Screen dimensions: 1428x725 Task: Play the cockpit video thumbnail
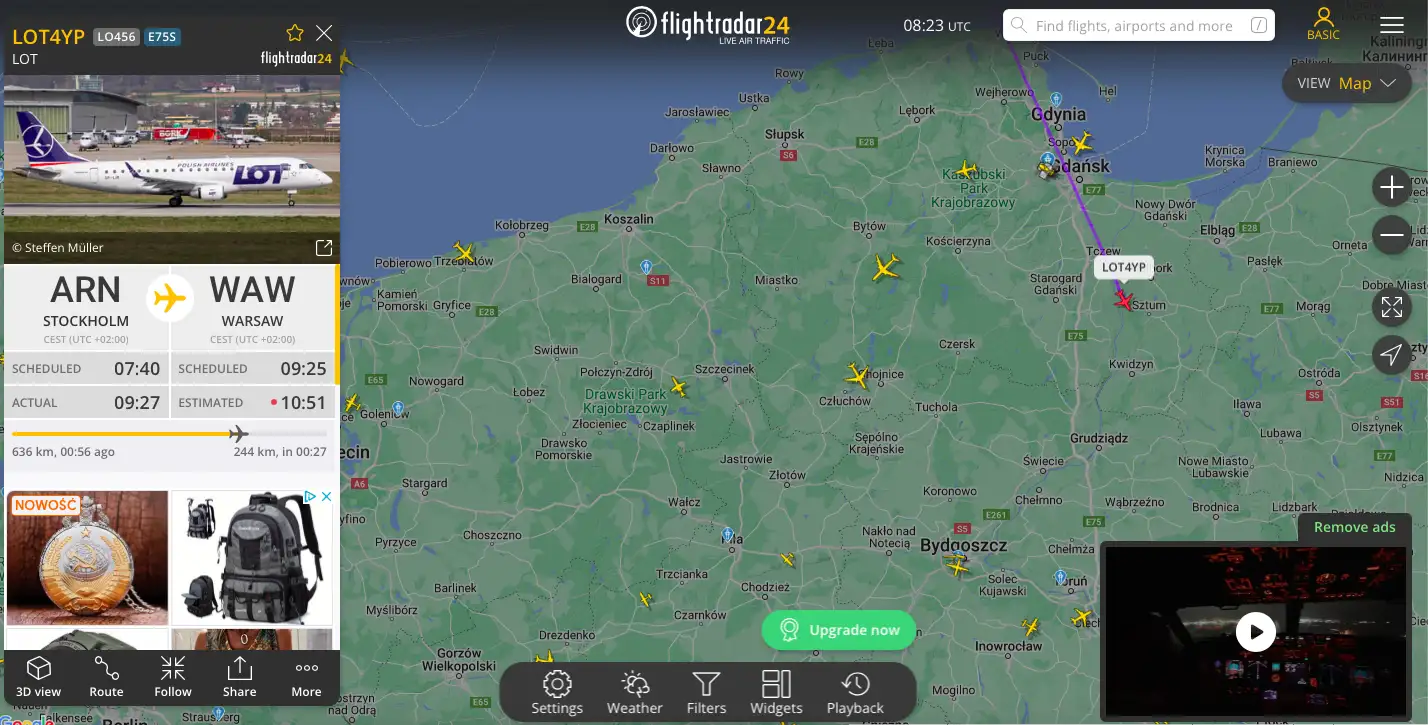pyautogui.click(x=1256, y=632)
